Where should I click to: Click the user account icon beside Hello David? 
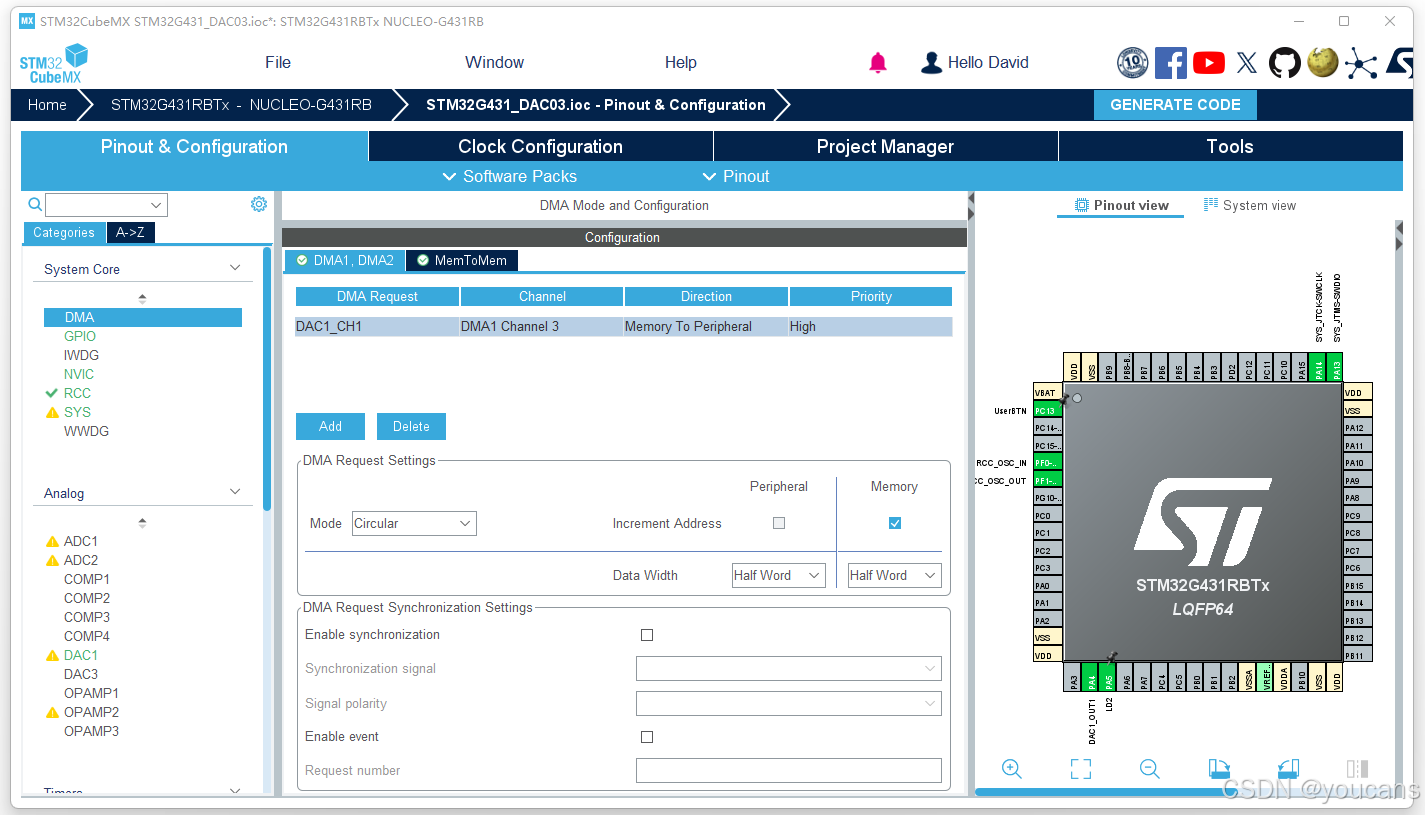point(931,63)
